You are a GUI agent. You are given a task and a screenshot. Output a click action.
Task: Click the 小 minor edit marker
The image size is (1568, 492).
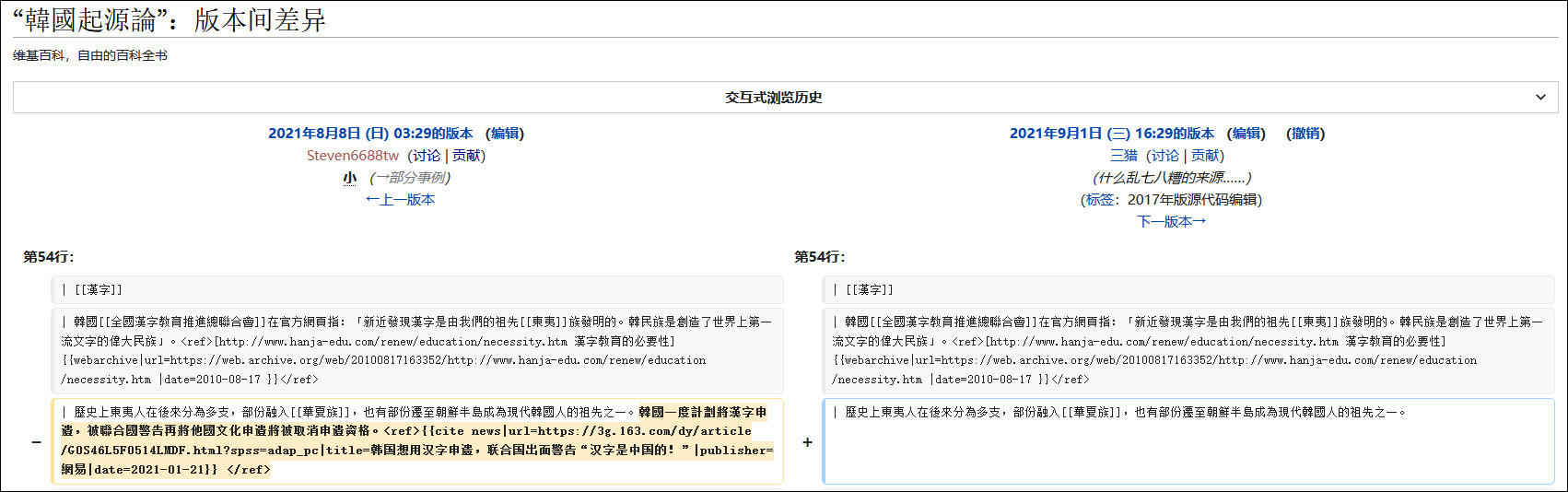[350, 178]
